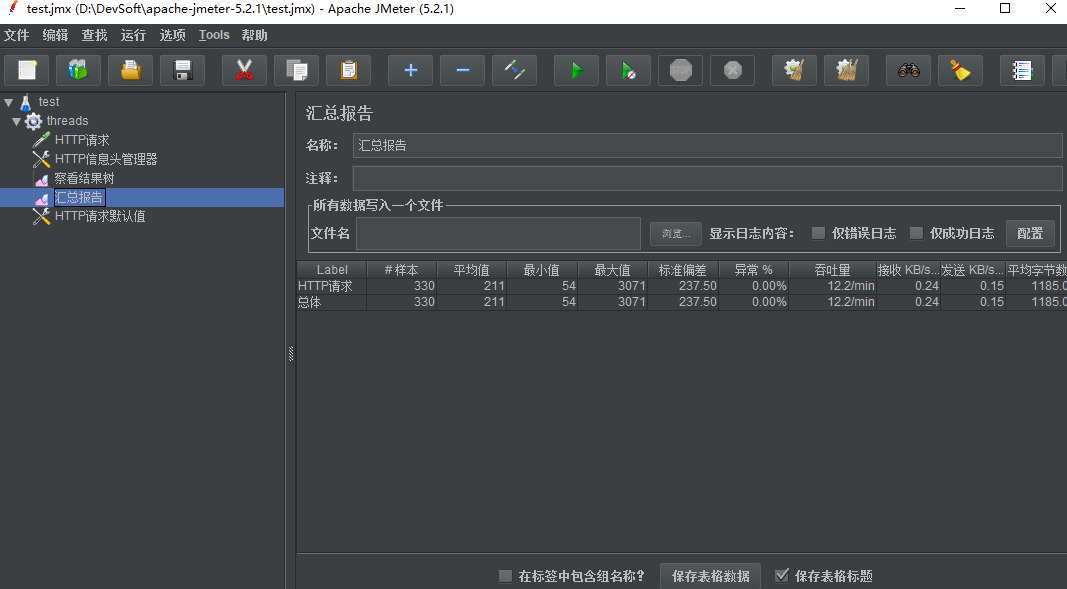Open the Tools menu
Viewport: 1067px width, 589px height.
(214, 35)
